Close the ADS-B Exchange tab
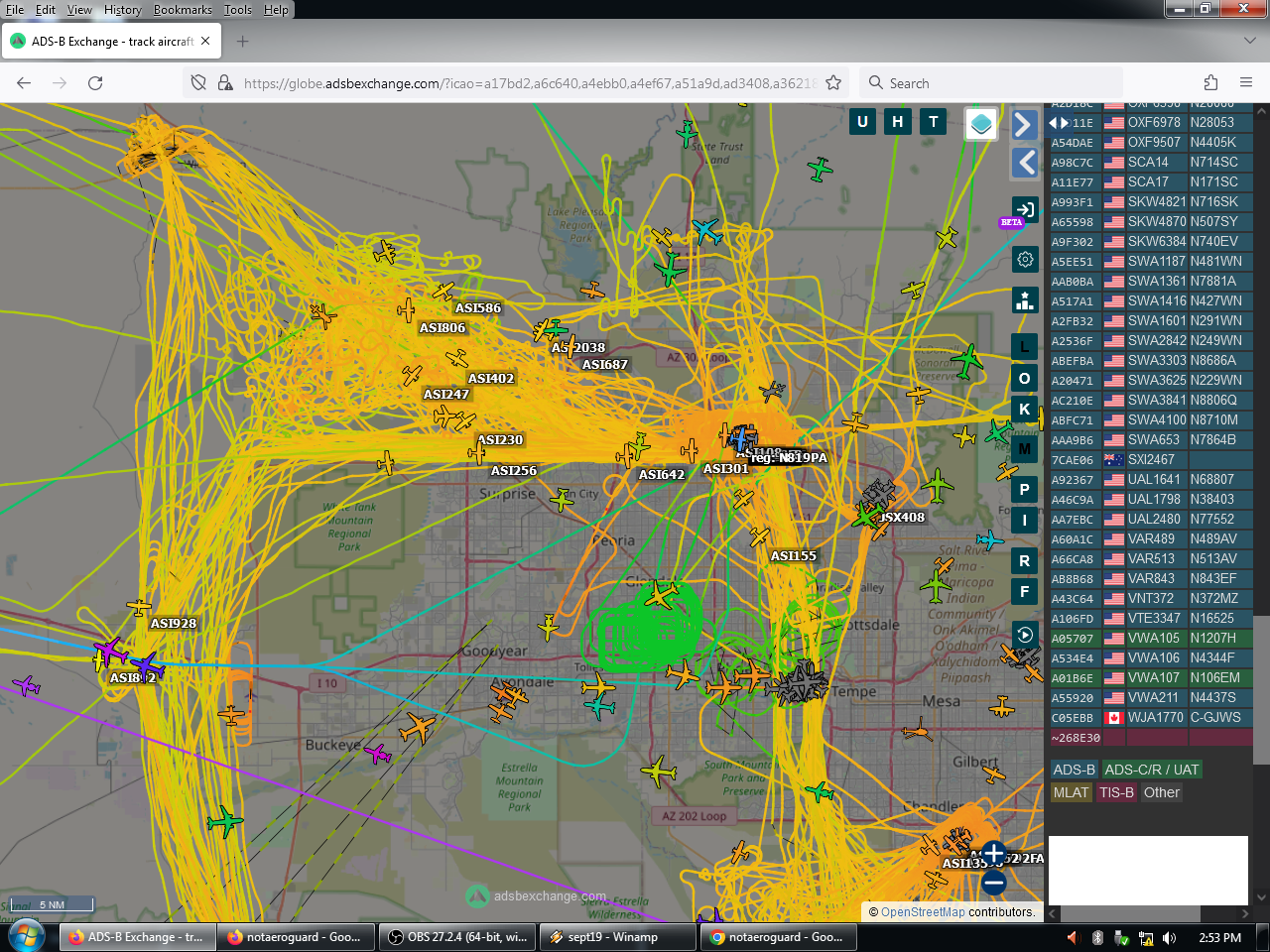 coord(205,42)
